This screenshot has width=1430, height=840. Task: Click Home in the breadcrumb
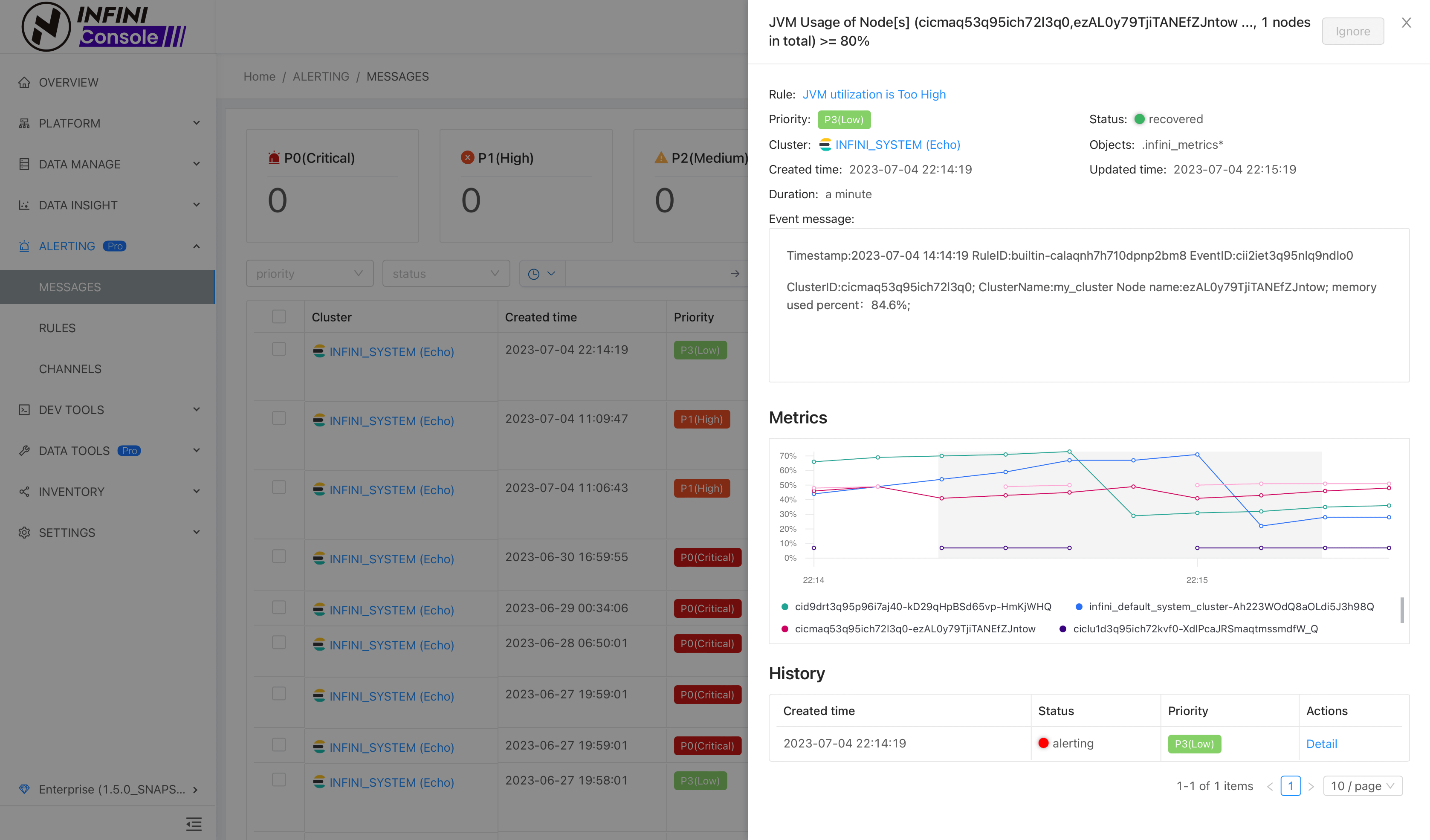[x=259, y=77]
